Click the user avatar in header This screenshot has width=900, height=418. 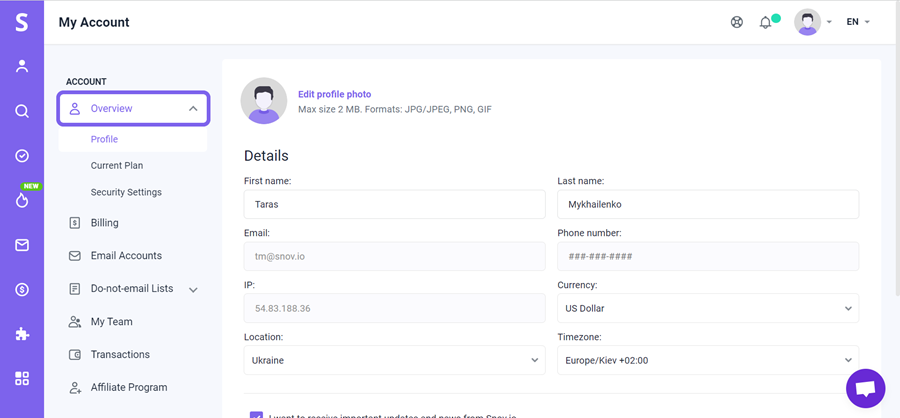pyautogui.click(x=807, y=22)
